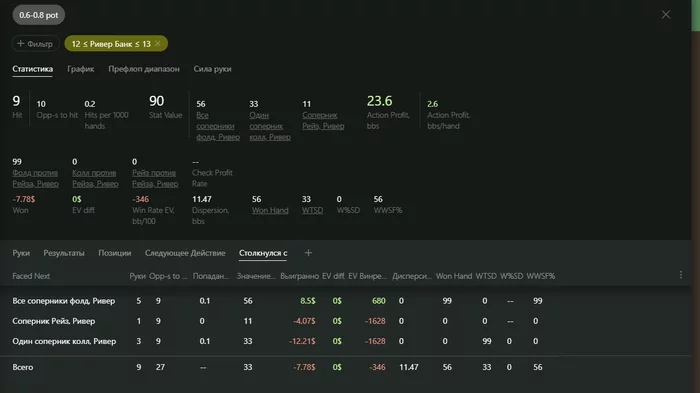The width and height of the screenshot is (700, 393).
Task: Click the WTSD stat link
Action: [312, 210]
